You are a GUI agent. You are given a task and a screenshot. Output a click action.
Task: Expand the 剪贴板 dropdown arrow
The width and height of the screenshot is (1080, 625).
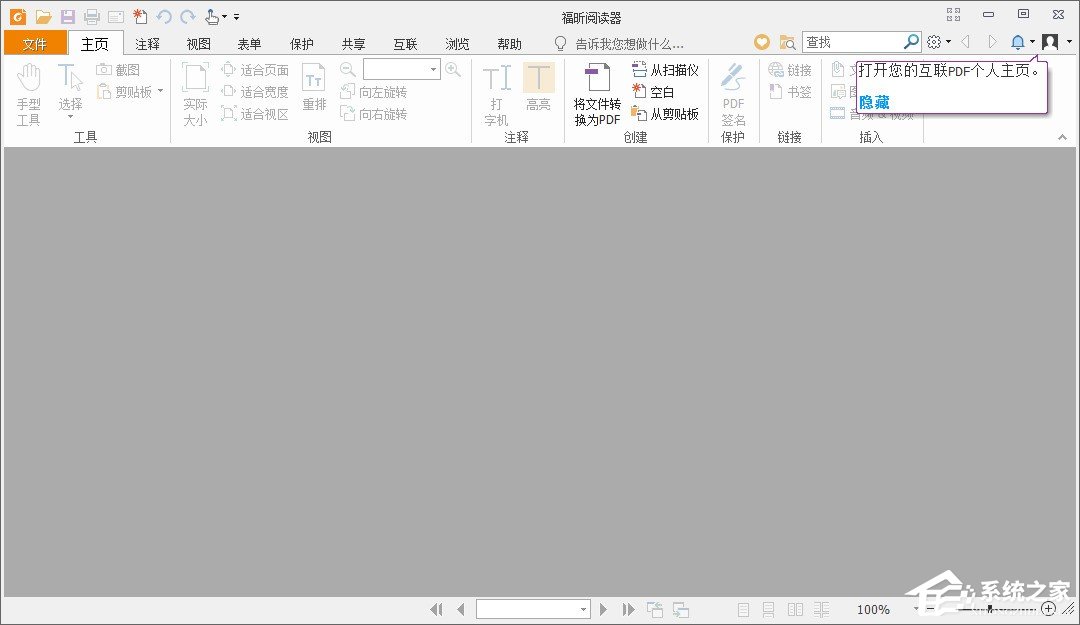[x=162, y=91]
